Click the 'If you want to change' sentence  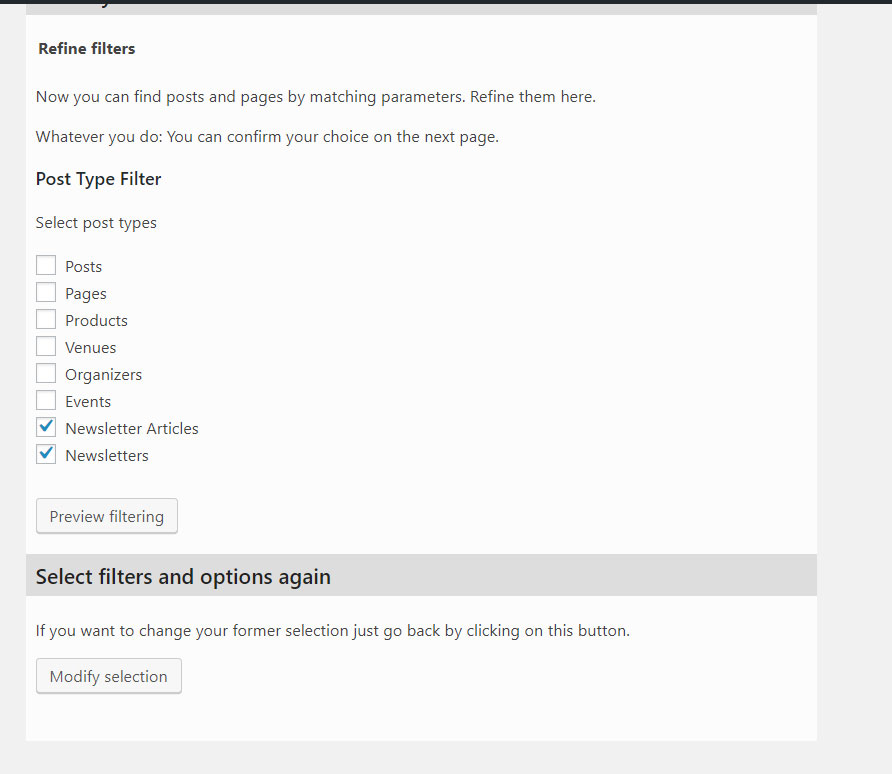(x=333, y=631)
